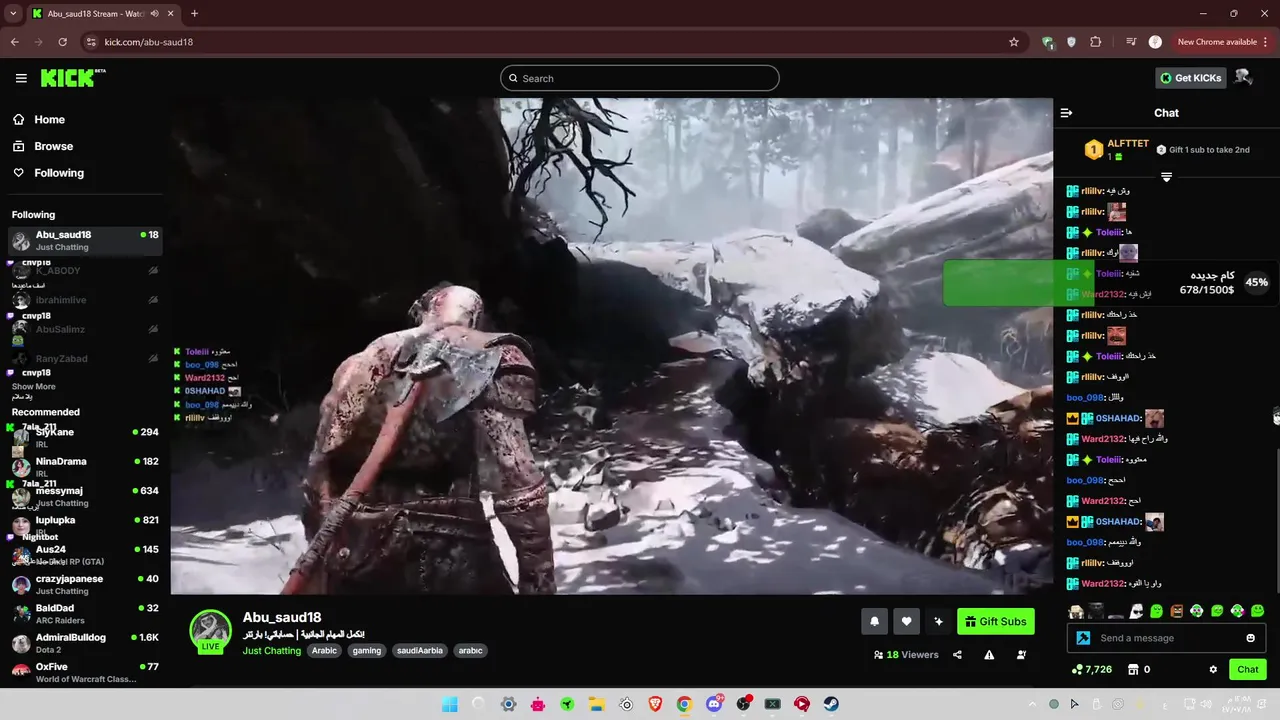The image size is (1280, 720).
Task: Open ALFTTET top gifter entry
Action: (x=1117, y=150)
